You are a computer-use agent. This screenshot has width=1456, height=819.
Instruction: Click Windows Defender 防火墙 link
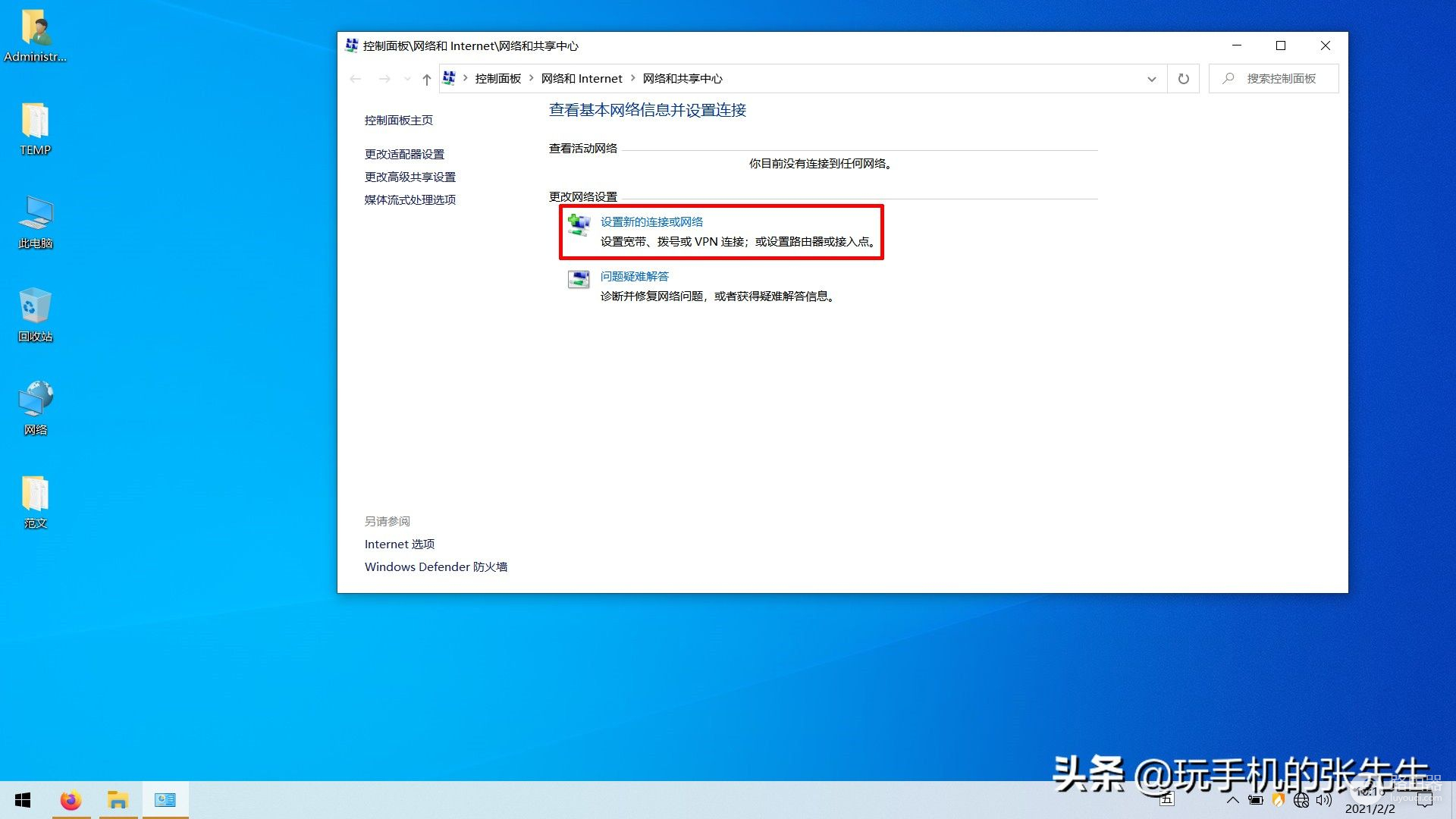tap(435, 566)
